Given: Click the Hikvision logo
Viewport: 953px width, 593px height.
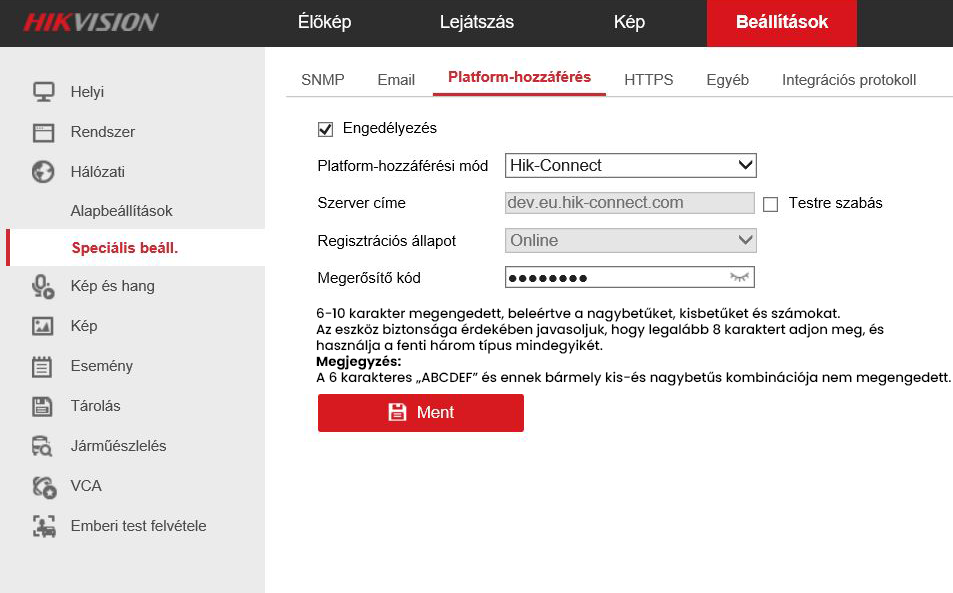Looking at the screenshot, I should tap(91, 22).
